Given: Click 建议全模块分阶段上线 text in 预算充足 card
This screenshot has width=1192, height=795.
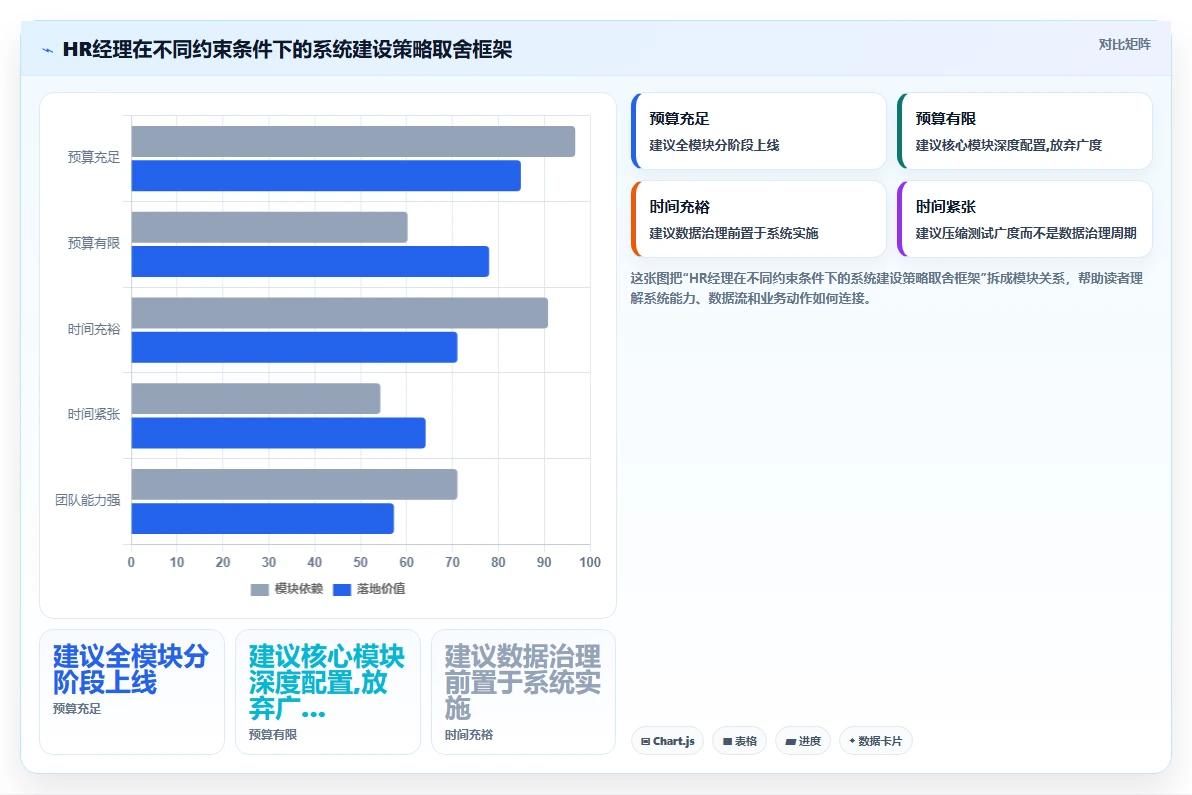Looking at the screenshot, I should click(715, 145).
